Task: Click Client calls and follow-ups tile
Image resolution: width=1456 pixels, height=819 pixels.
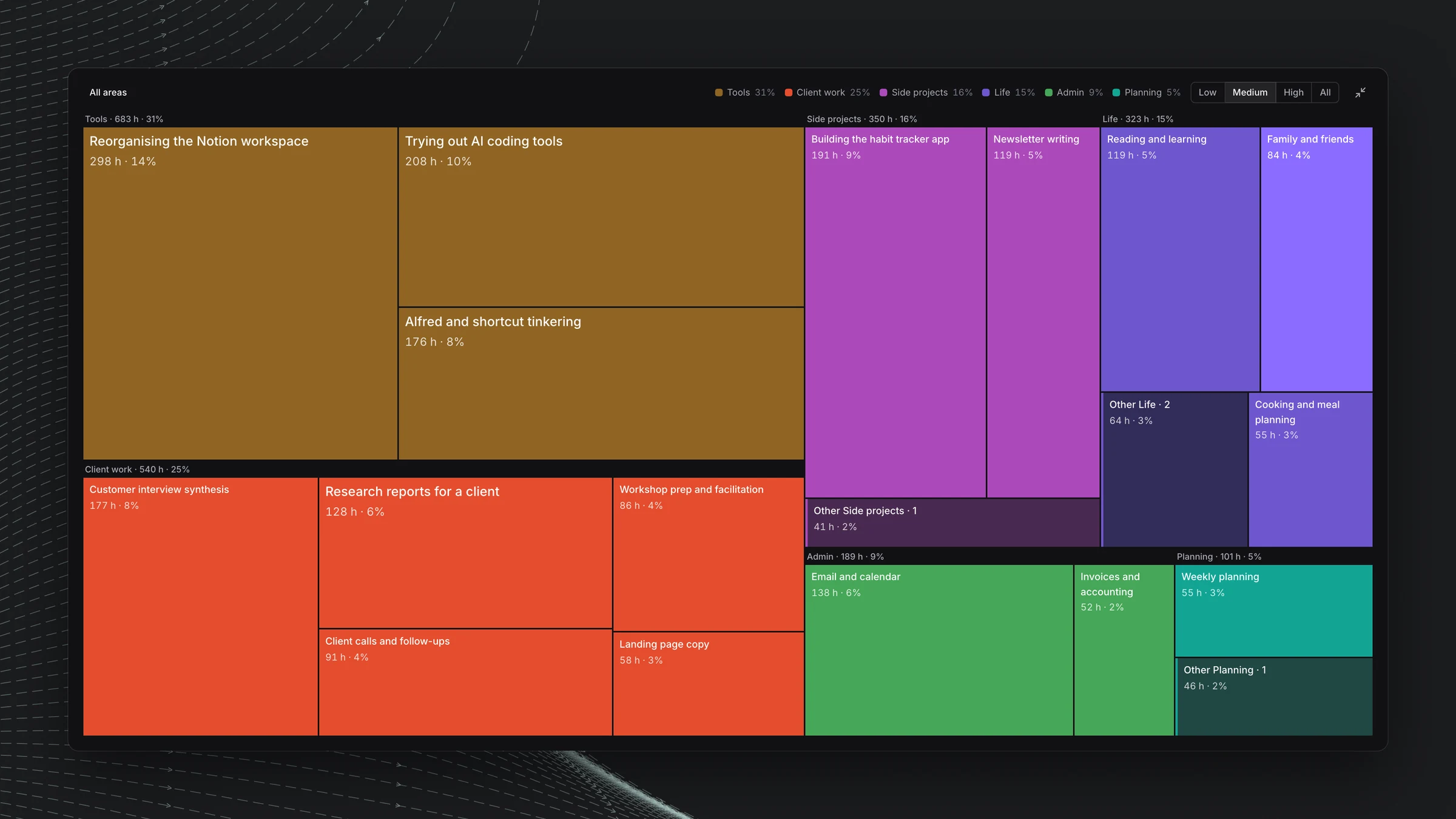Action: [x=465, y=682]
